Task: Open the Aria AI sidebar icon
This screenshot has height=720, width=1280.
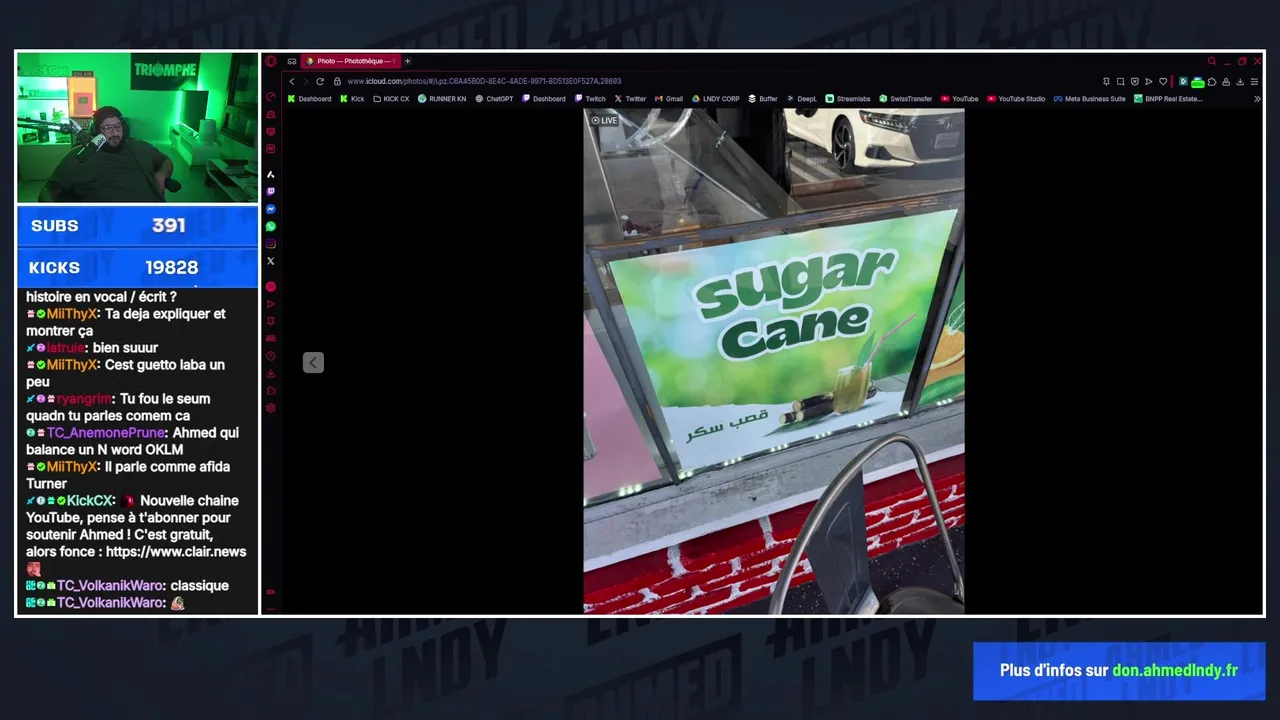Action: pyautogui.click(x=270, y=174)
